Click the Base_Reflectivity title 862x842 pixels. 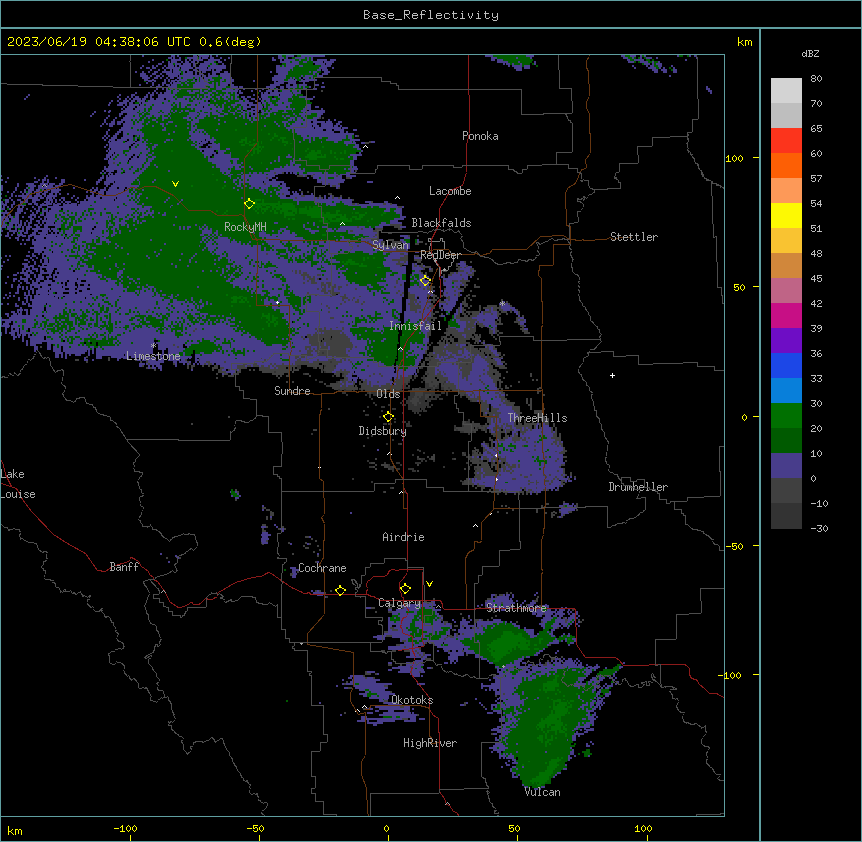(431, 15)
